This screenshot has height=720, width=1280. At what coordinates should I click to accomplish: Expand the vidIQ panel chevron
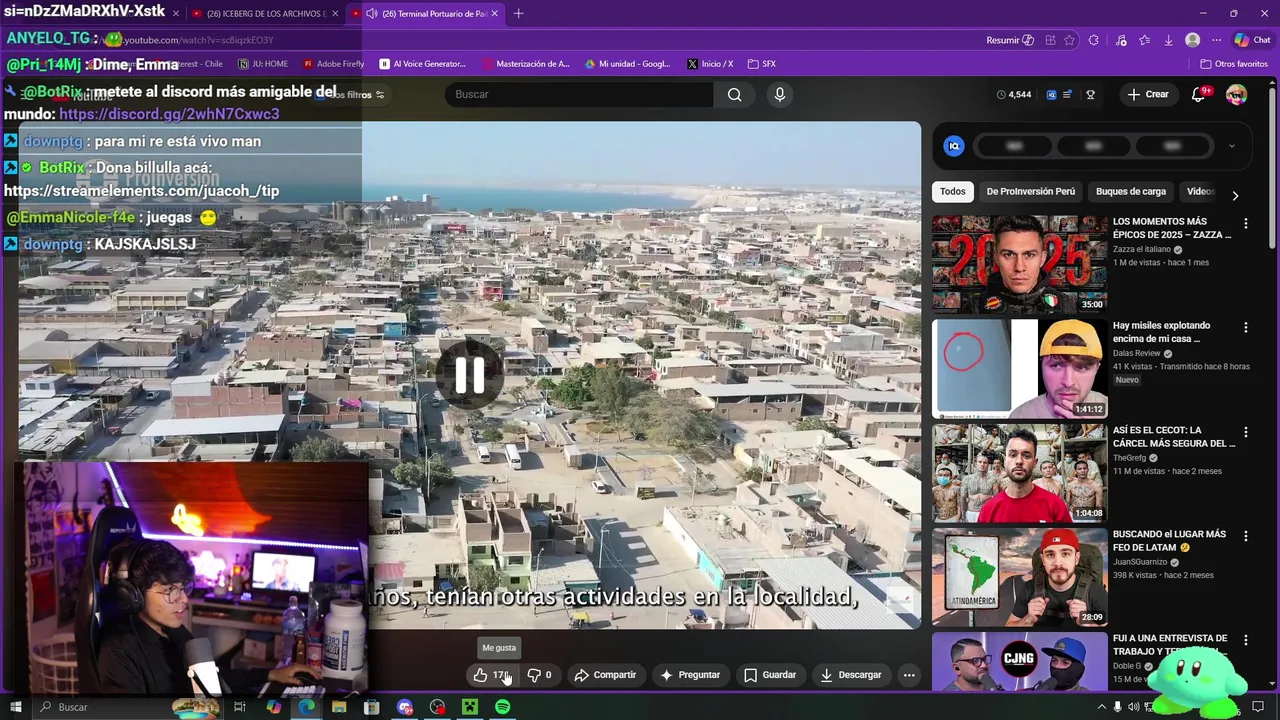tap(1231, 146)
